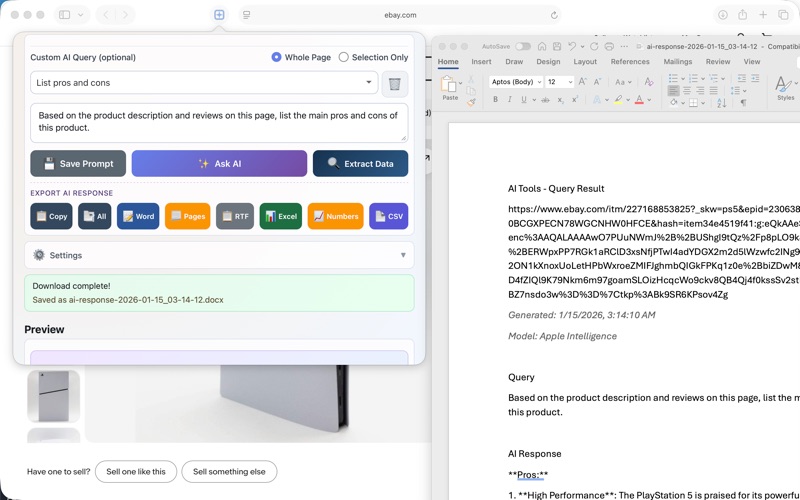Select the PS5 product thumbnail image
Image resolution: width=800 pixels, height=500 pixels.
tap(54, 396)
